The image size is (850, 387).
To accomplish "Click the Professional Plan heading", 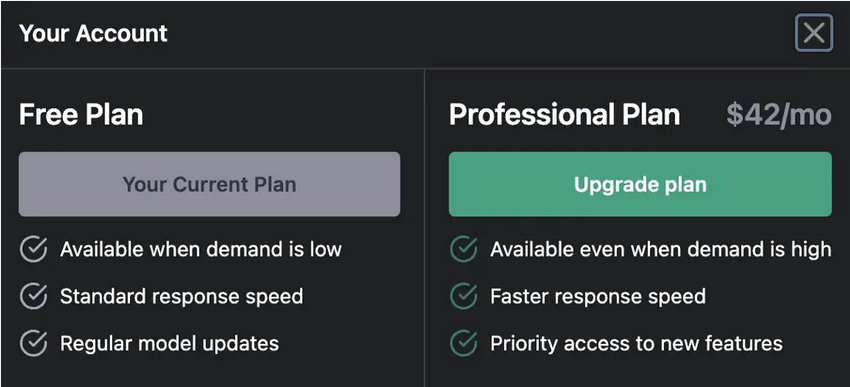I will pyautogui.click(x=564, y=115).
